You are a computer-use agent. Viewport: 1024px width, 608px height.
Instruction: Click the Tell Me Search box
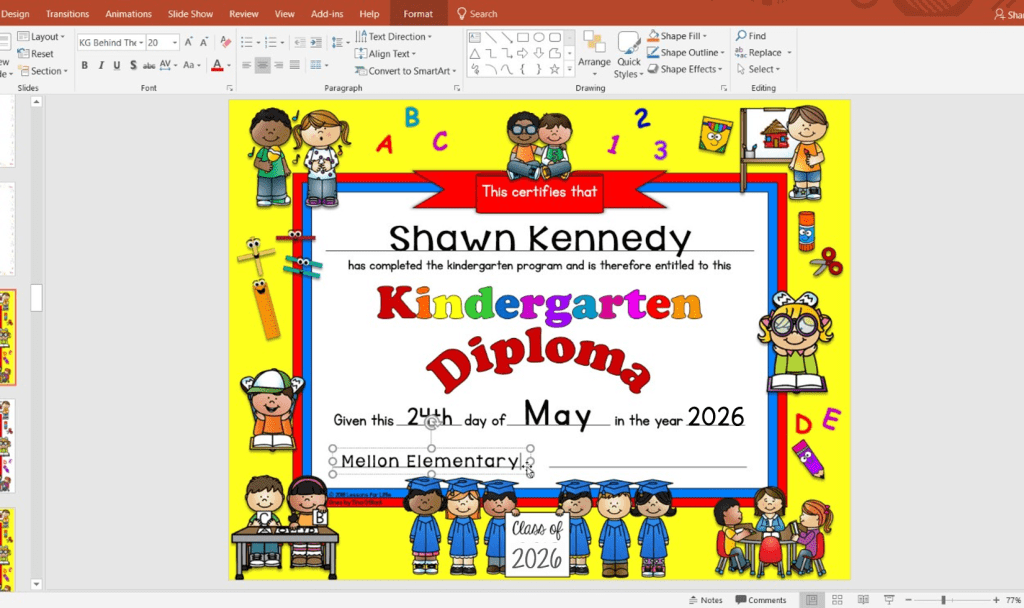[477, 14]
